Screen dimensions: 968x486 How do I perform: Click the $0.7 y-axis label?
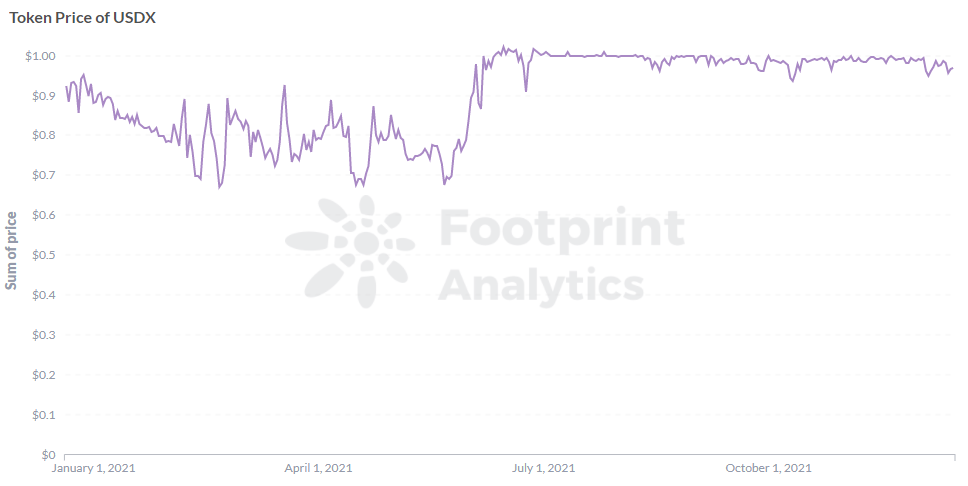[x=44, y=175]
